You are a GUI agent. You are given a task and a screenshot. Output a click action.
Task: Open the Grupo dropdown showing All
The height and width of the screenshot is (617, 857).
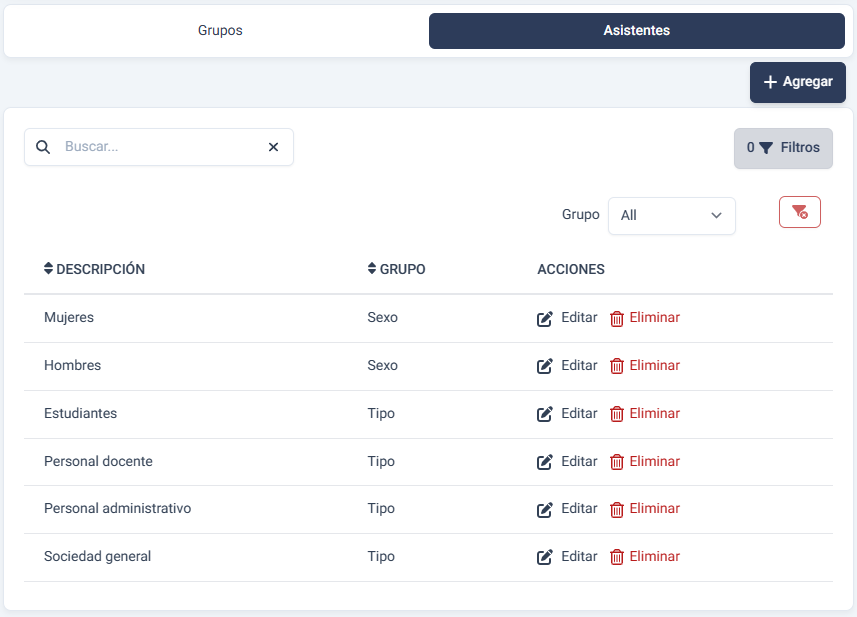(671, 215)
